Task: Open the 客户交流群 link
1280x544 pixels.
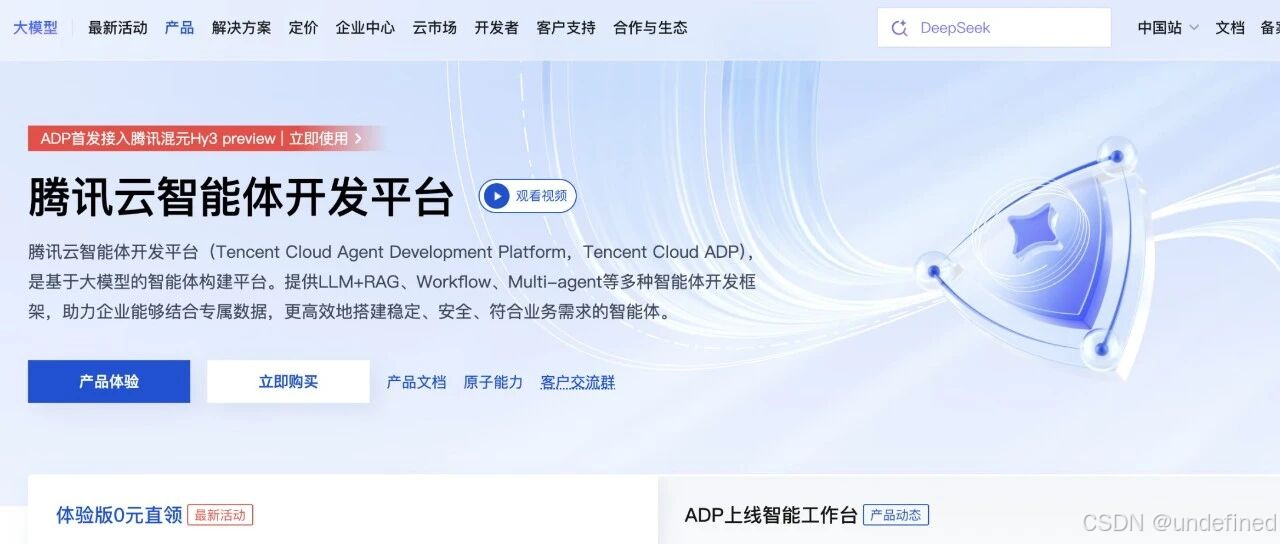Action: (x=578, y=382)
